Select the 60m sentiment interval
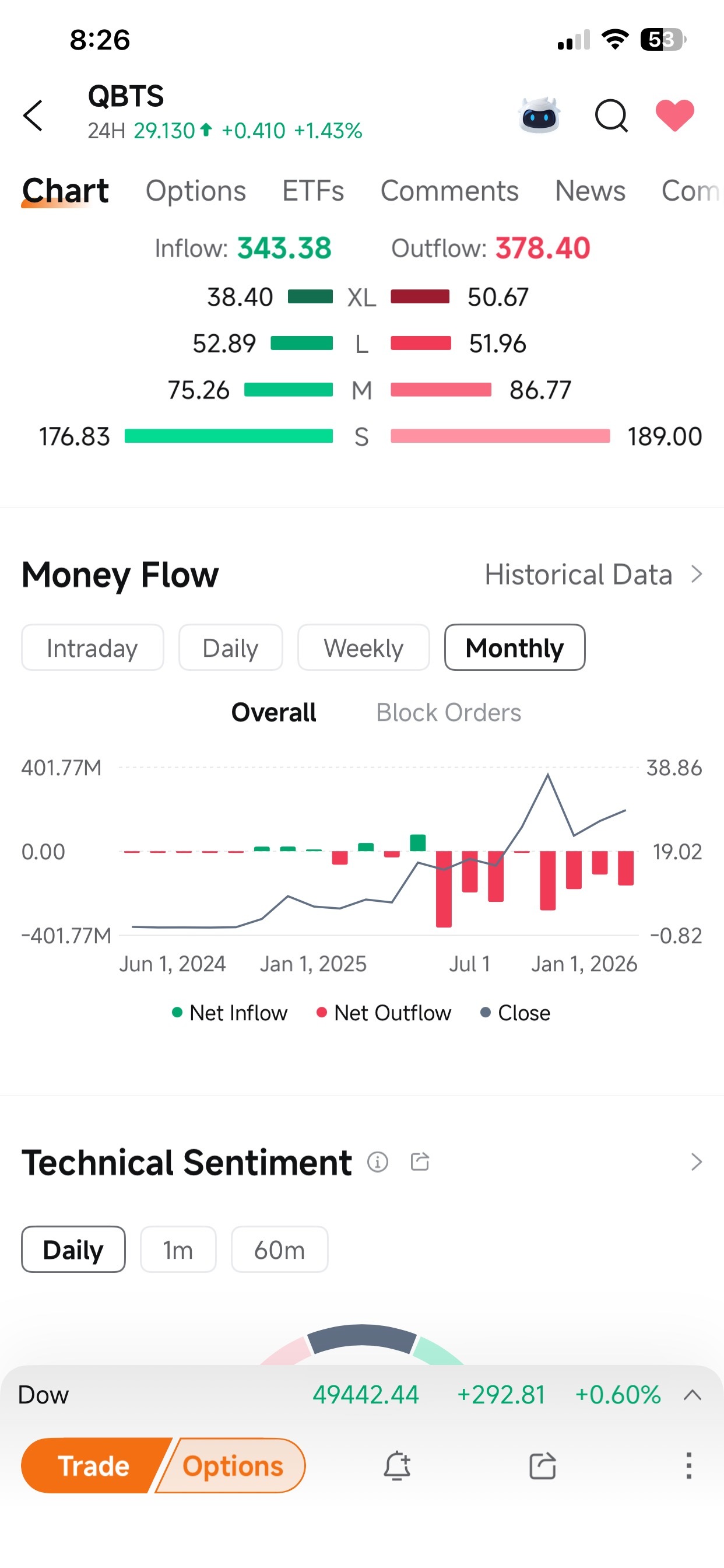 coord(279,1249)
